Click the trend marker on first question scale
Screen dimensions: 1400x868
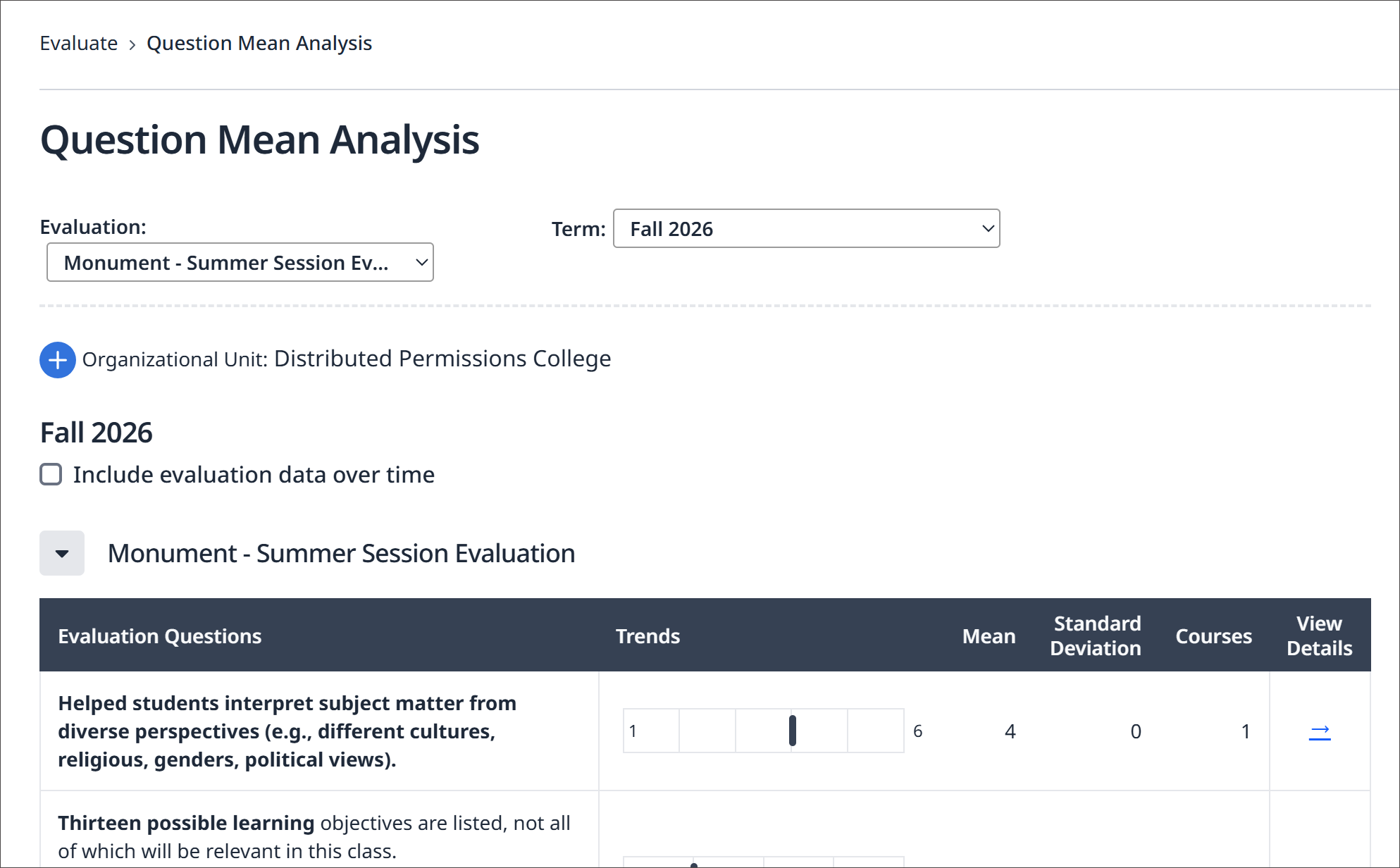click(x=793, y=731)
